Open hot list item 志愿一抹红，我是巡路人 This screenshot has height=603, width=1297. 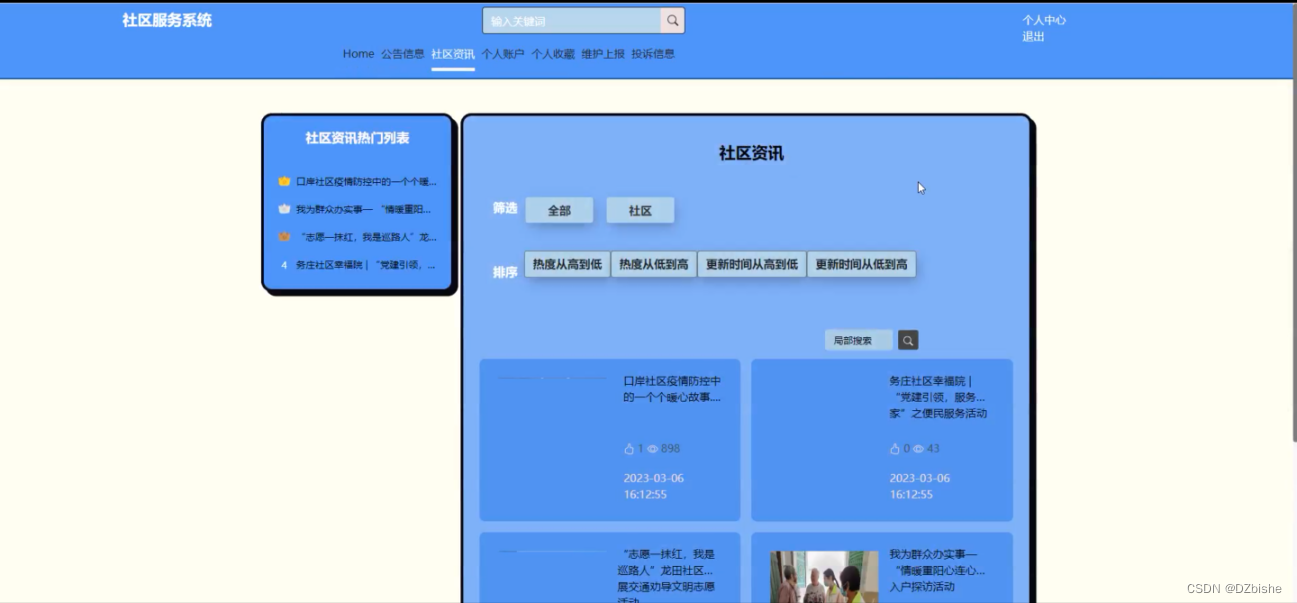[366, 237]
